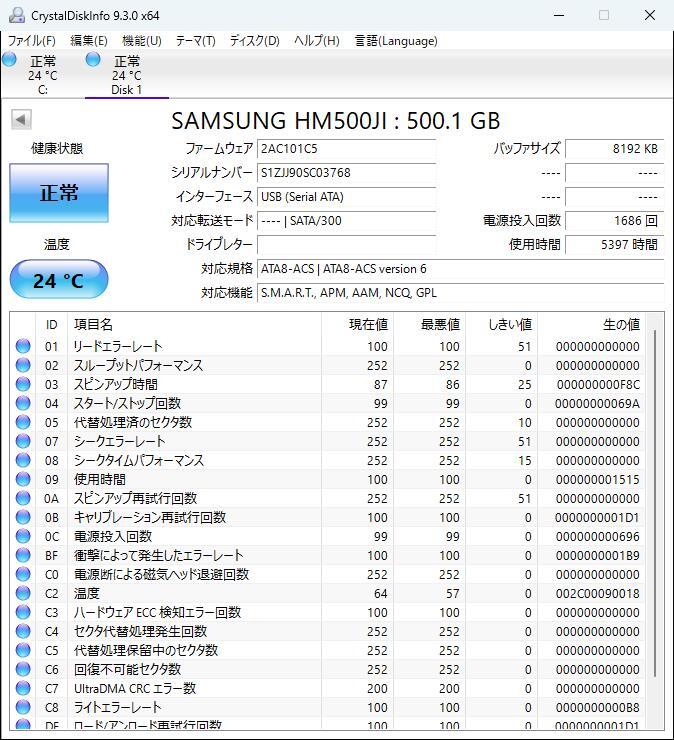674x740 pixels.
Task: Open the 言語(Language) menu
Action: click(396, 41)
